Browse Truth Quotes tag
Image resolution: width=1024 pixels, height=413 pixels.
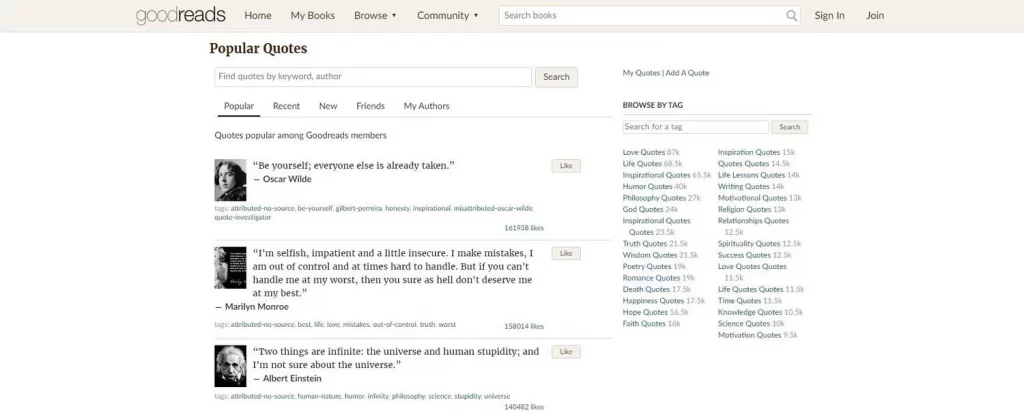point(645,244)
